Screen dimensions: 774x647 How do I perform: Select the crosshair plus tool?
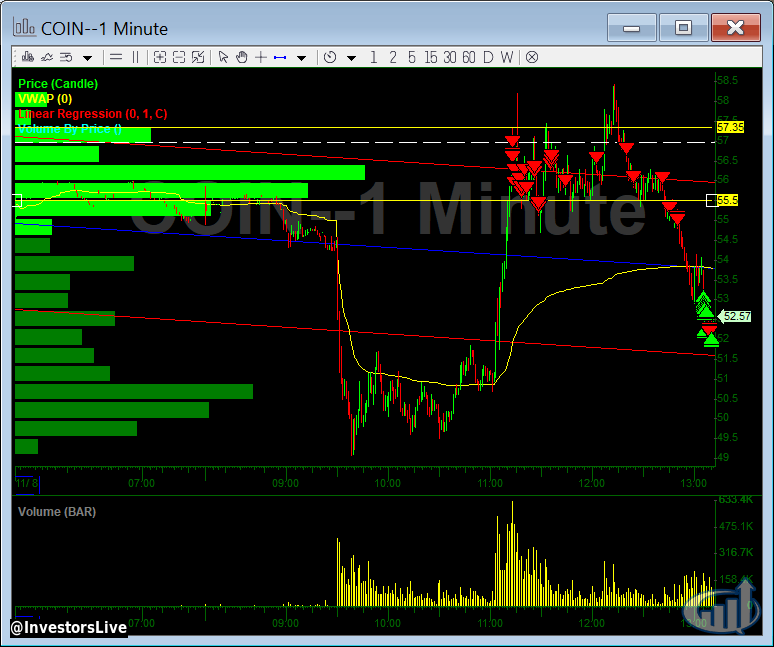261,57
